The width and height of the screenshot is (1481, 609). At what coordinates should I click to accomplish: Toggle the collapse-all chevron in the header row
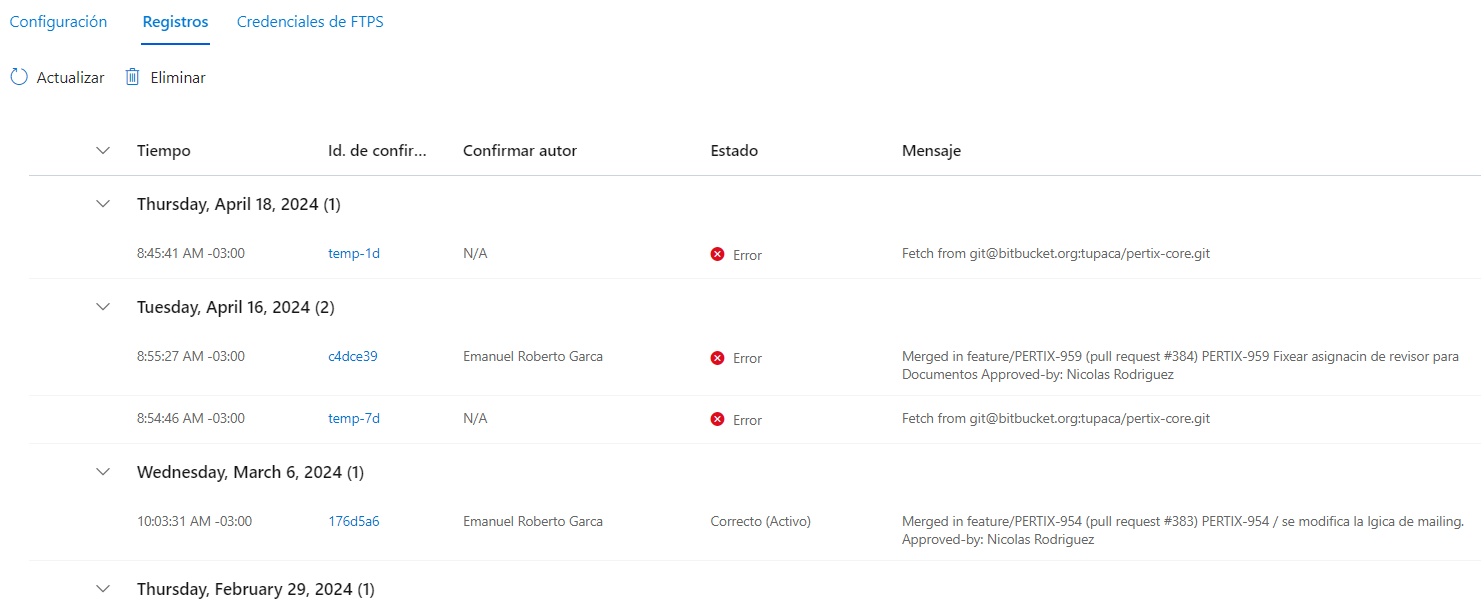click(x=102, y=150)
